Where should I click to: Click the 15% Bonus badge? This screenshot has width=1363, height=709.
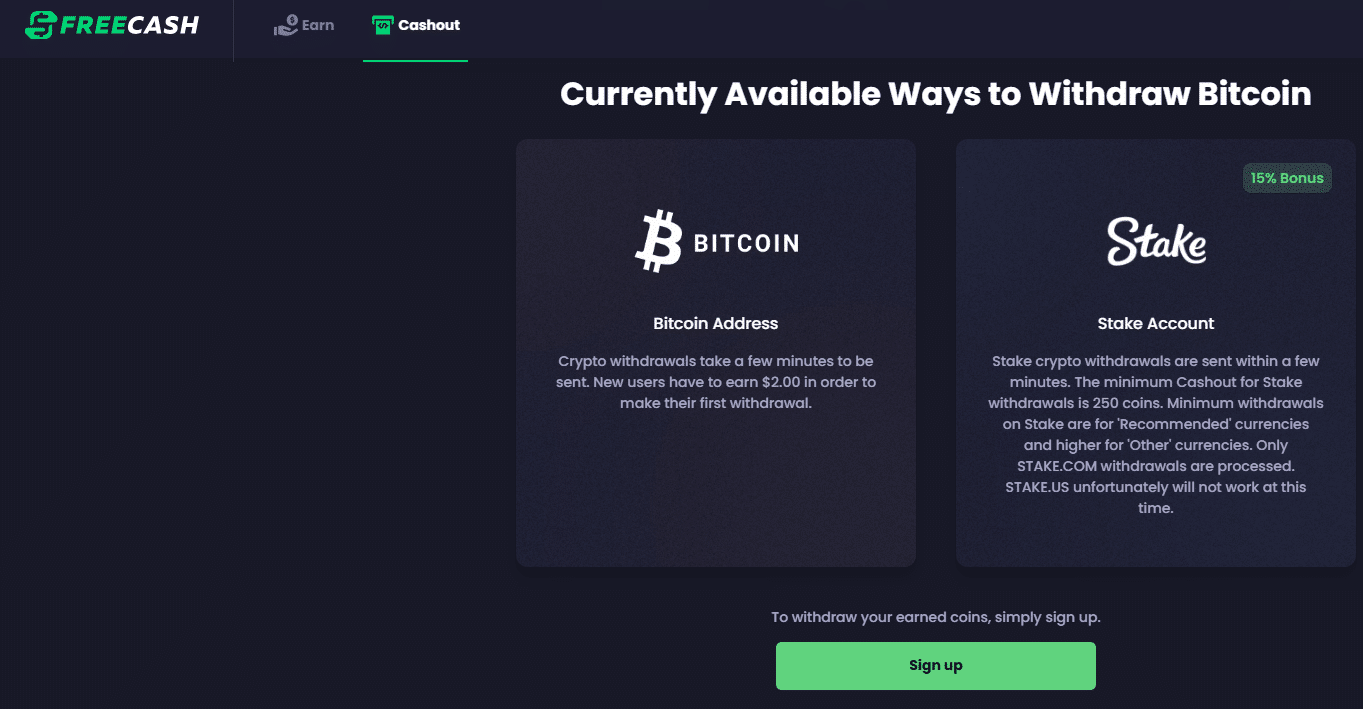point(1286,178)
